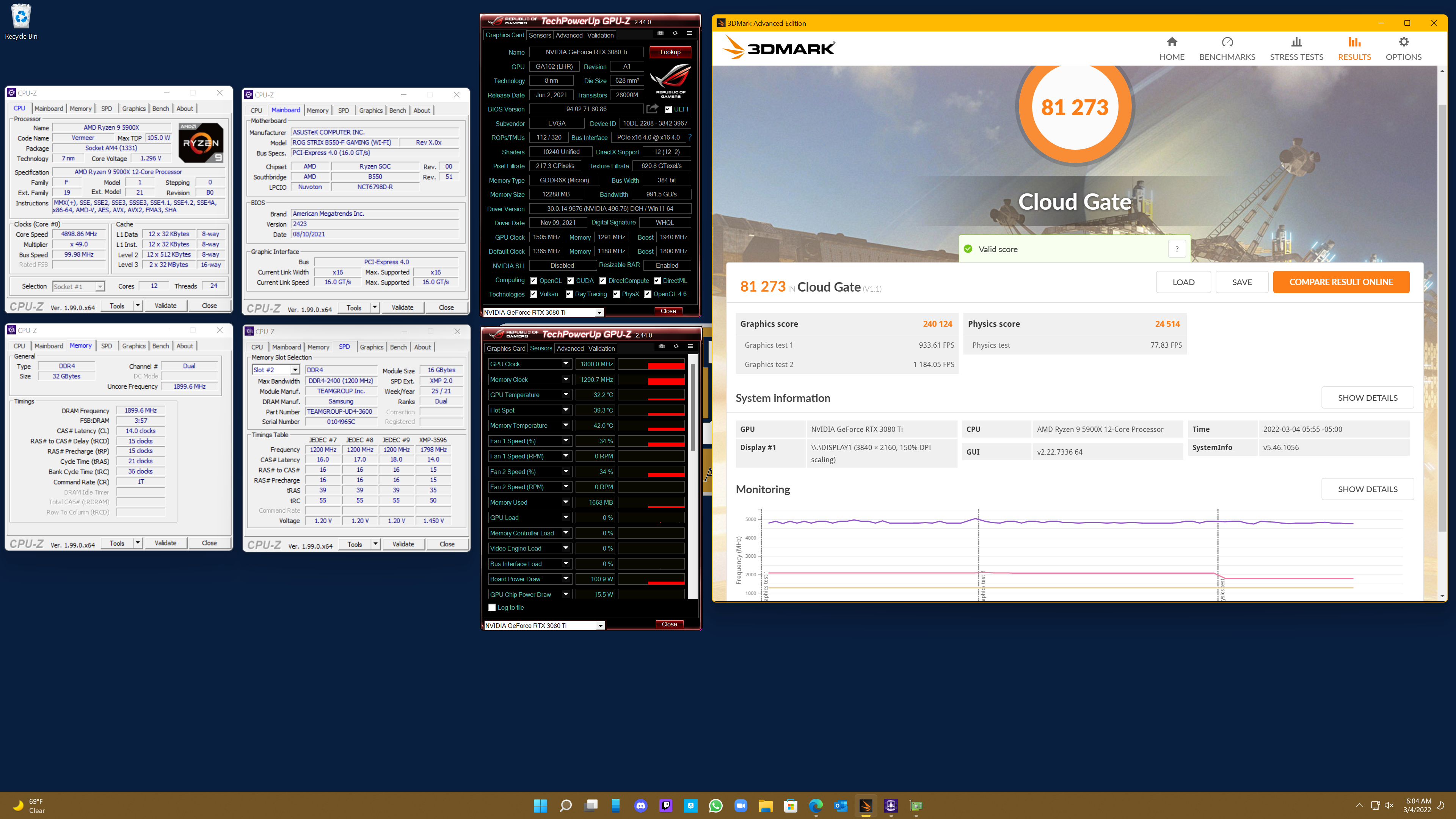The image size is (1456, 819).
Task: Switch to Bench tab in CPU-Z CPU window
Action: (x=160, y=108)
